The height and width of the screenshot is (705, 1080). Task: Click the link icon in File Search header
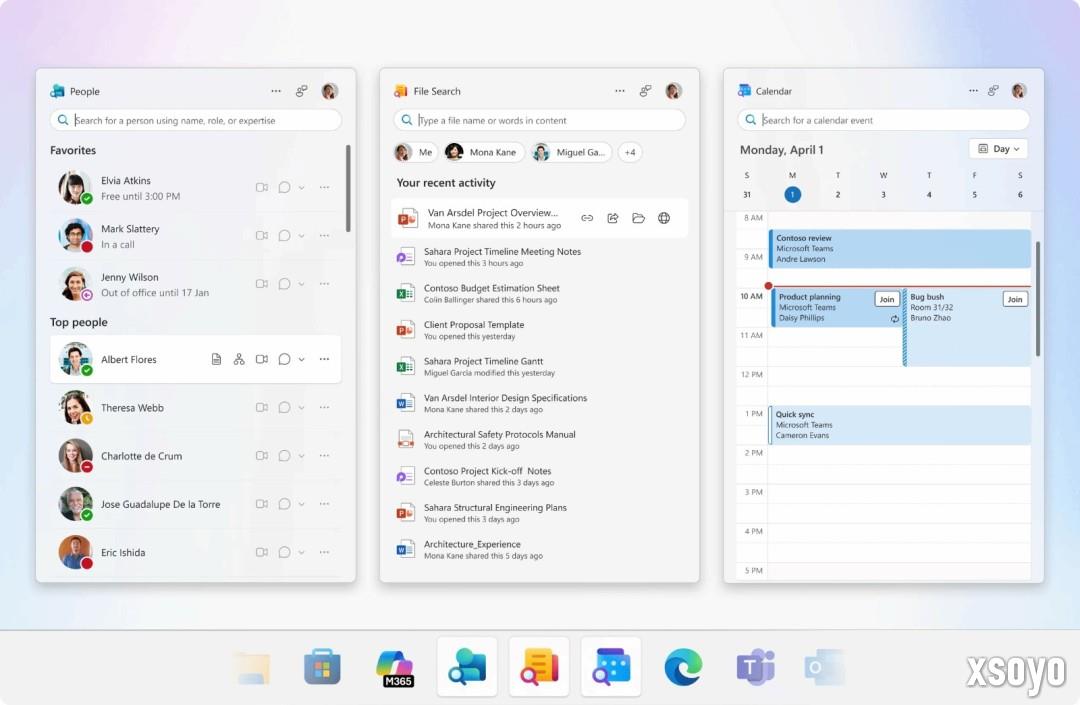[x=645, y=91]
